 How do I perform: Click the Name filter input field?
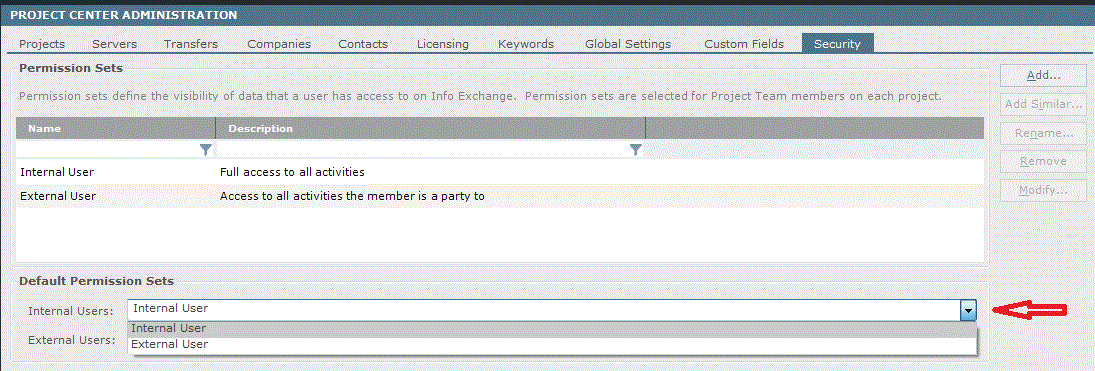tap(108, 150)
